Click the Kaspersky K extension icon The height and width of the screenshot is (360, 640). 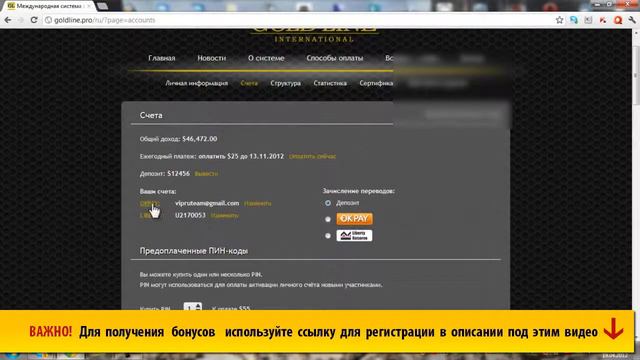click(603, 20)
